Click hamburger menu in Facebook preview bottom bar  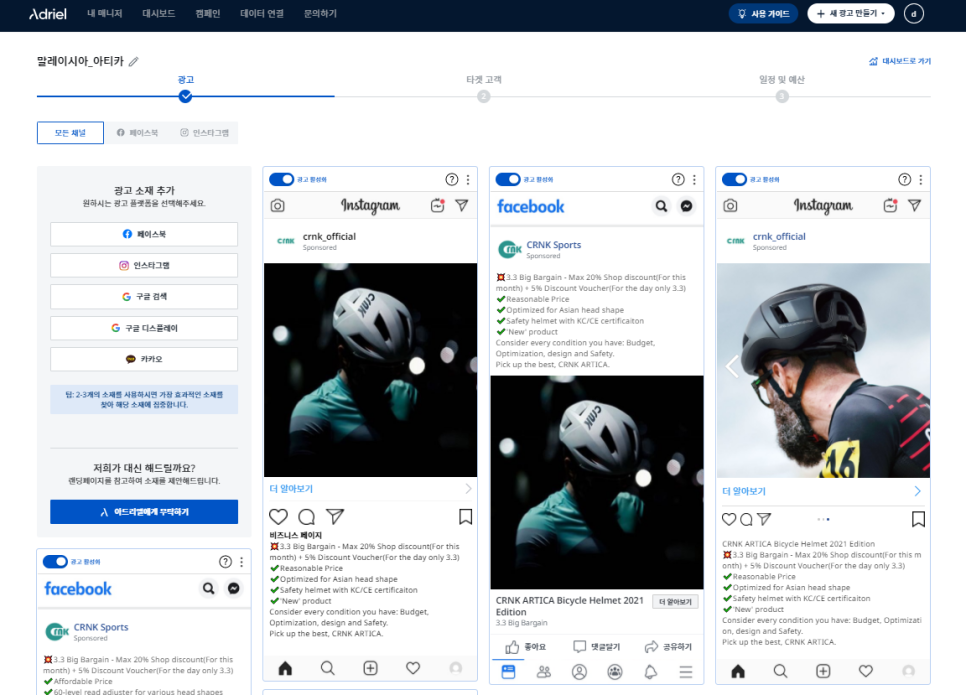pos(686,672)
